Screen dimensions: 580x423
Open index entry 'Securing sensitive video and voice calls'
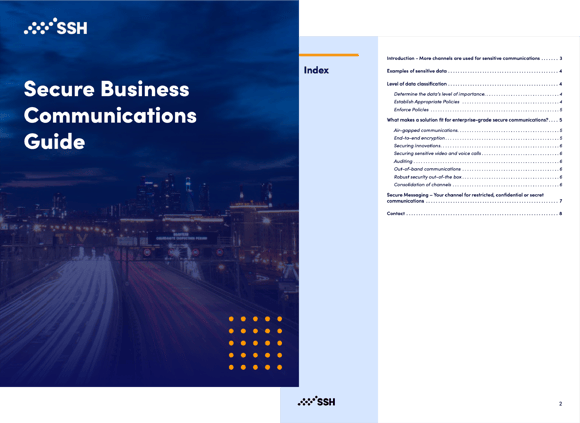tap(478, 153)
